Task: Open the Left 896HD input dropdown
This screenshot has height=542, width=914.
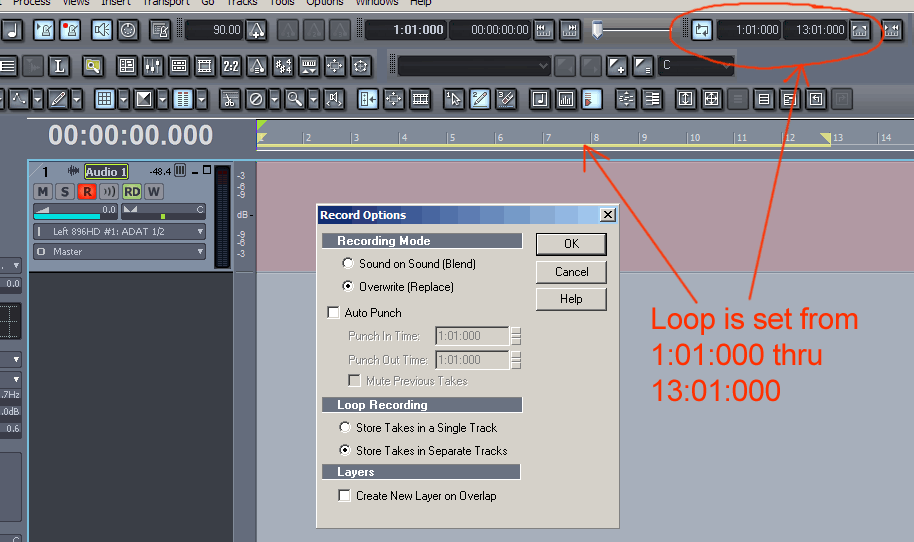Action: (x=200, y=231)
